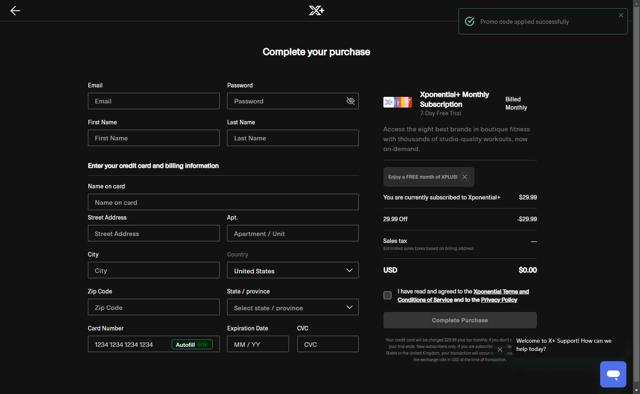Open the Privacy Policy link
The height and width of the screenshot is (394, 640).
tap(499, 300)
